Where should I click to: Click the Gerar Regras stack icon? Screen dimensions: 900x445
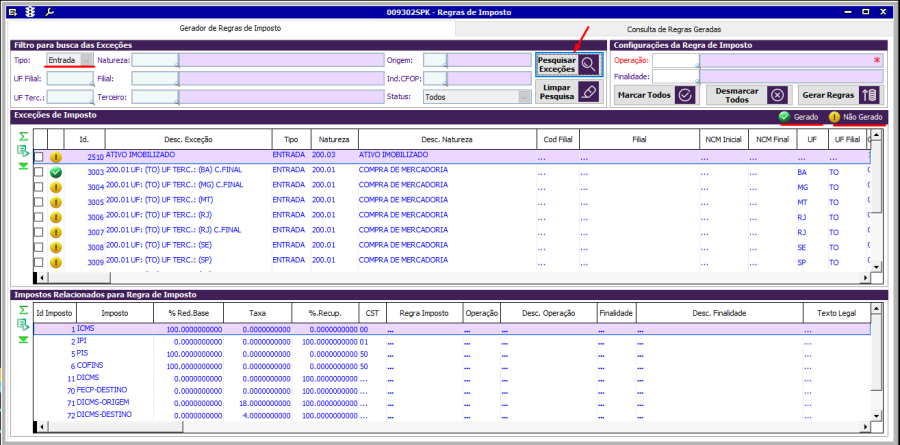[x=869, y=95]
